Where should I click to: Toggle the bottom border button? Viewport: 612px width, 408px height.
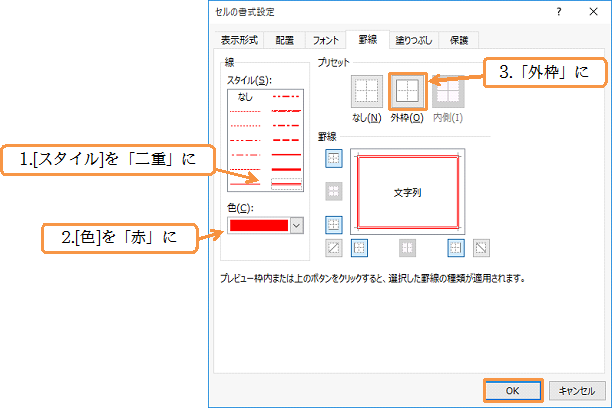click(333, 224)
